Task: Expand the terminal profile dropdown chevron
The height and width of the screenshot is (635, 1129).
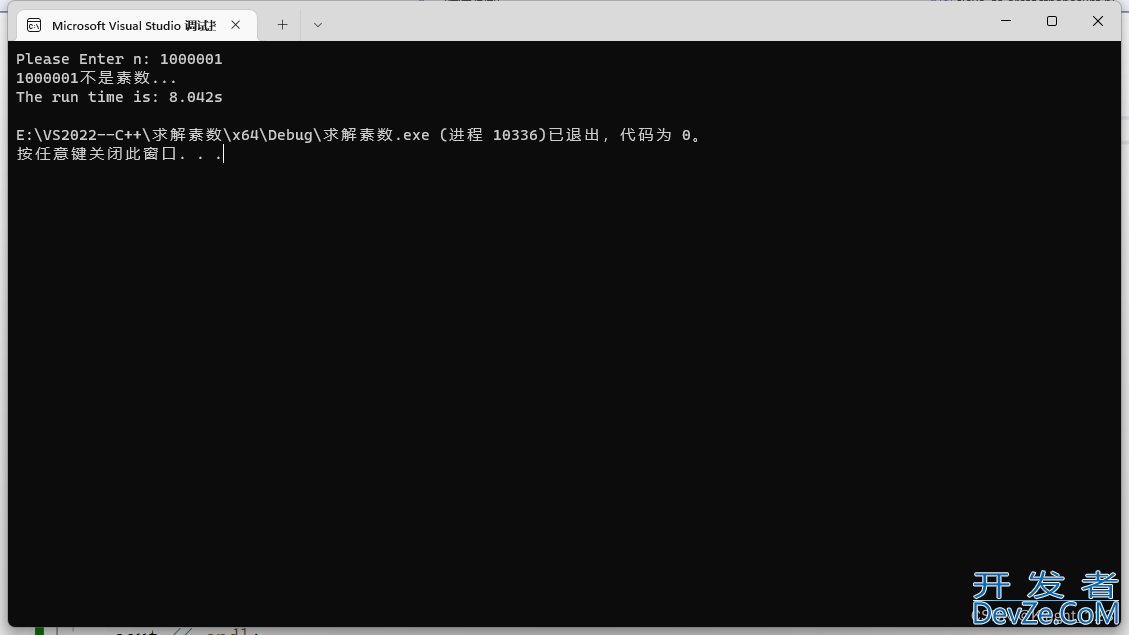Action: (318, 25)
